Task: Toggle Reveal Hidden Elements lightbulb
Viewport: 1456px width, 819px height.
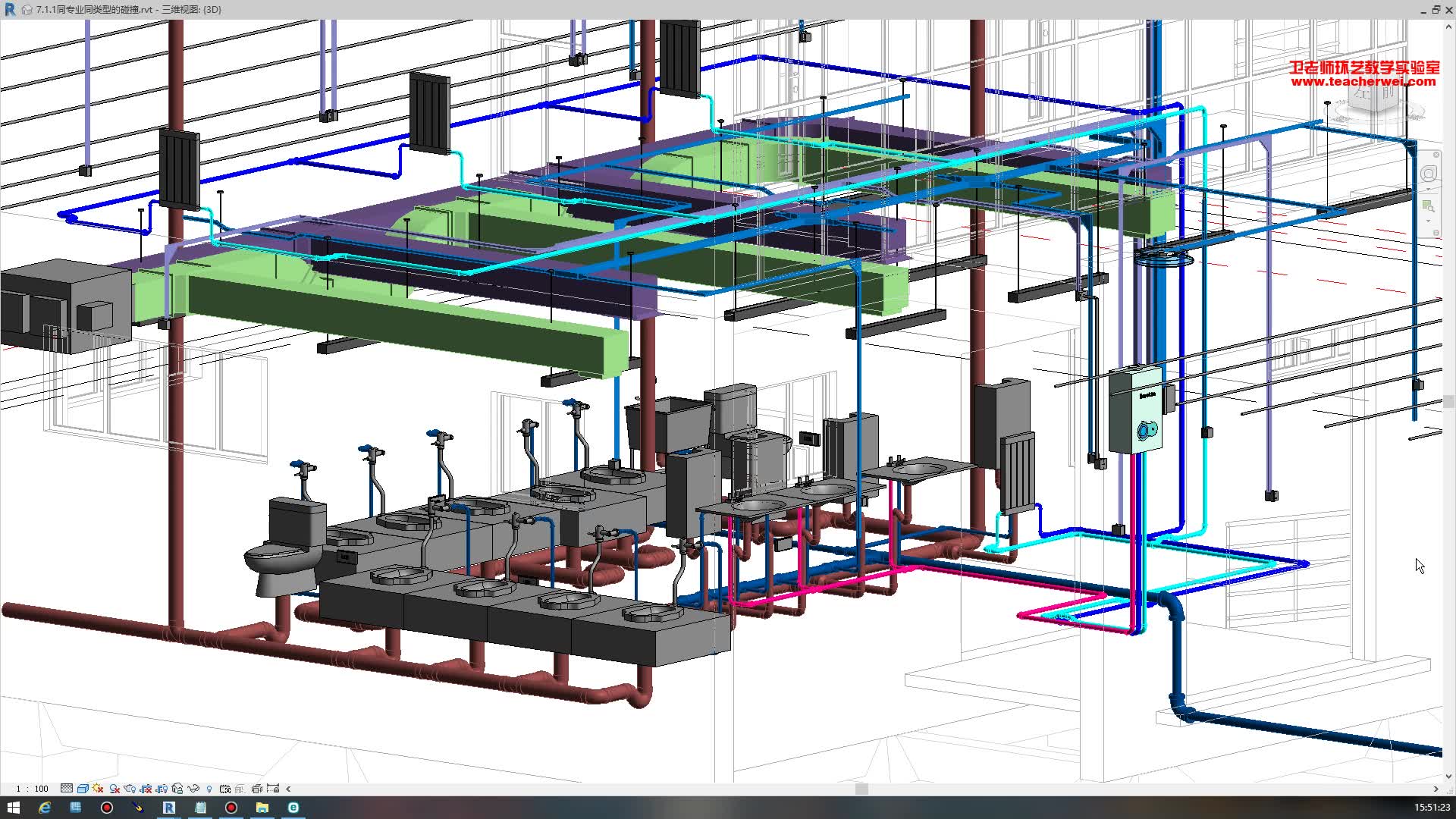Action: coord(209,789)
